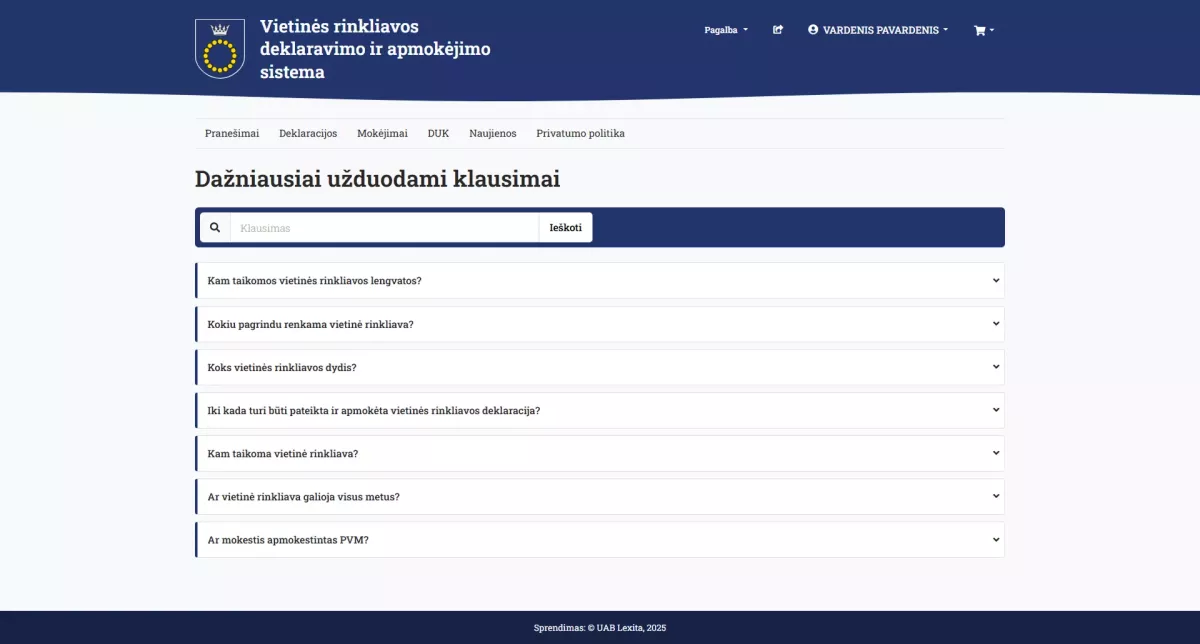Expand "Koks vietinės rinkliavos dydis?"
This screenshot has width=1200, height=644.
600,367
